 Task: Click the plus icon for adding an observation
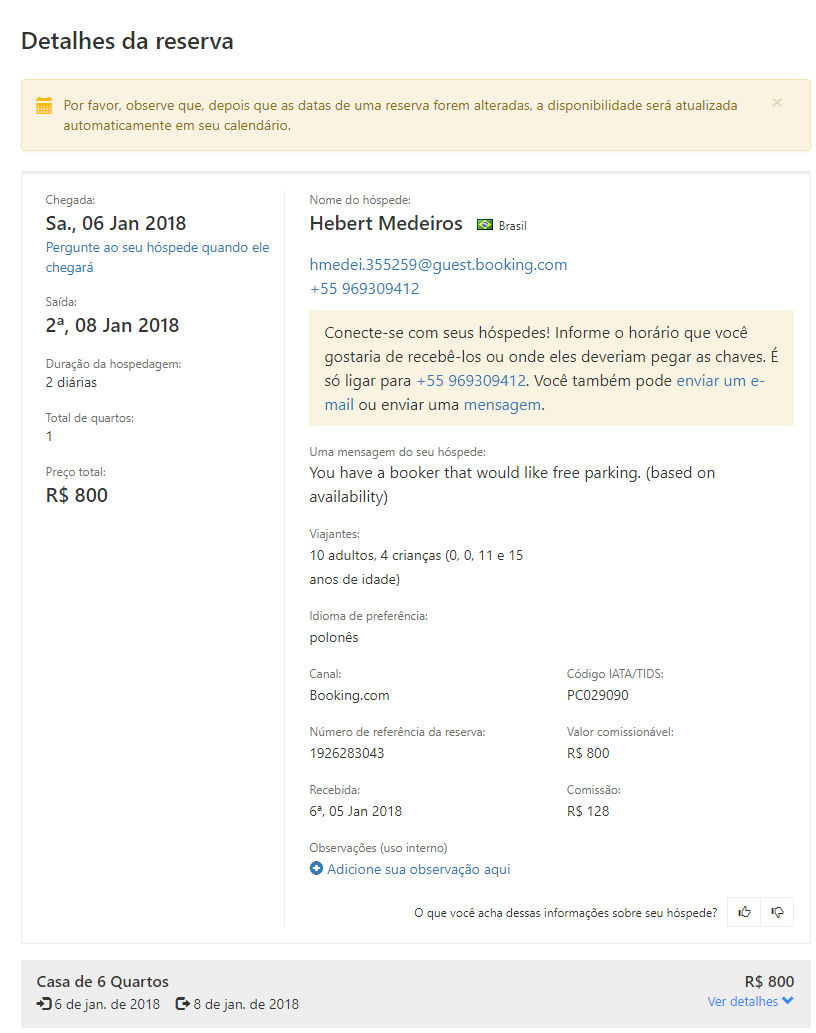pos(317,869)
